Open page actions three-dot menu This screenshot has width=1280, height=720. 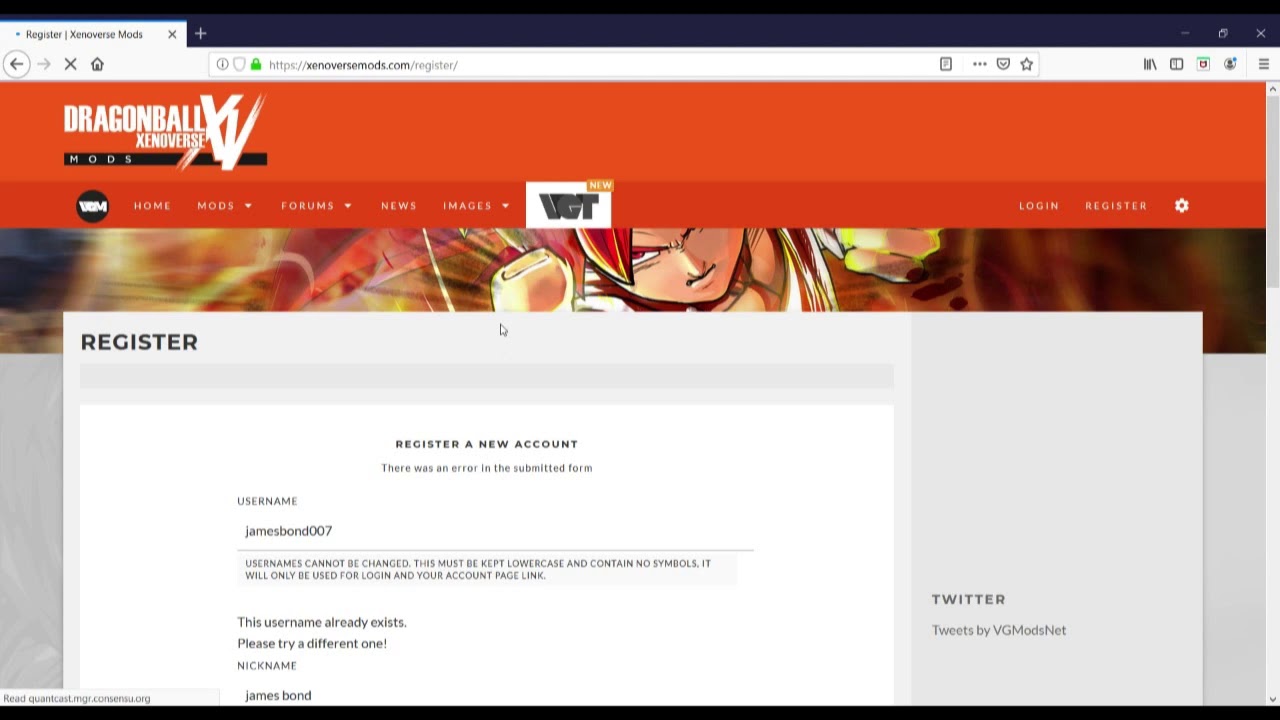click(x=980, y=64)
